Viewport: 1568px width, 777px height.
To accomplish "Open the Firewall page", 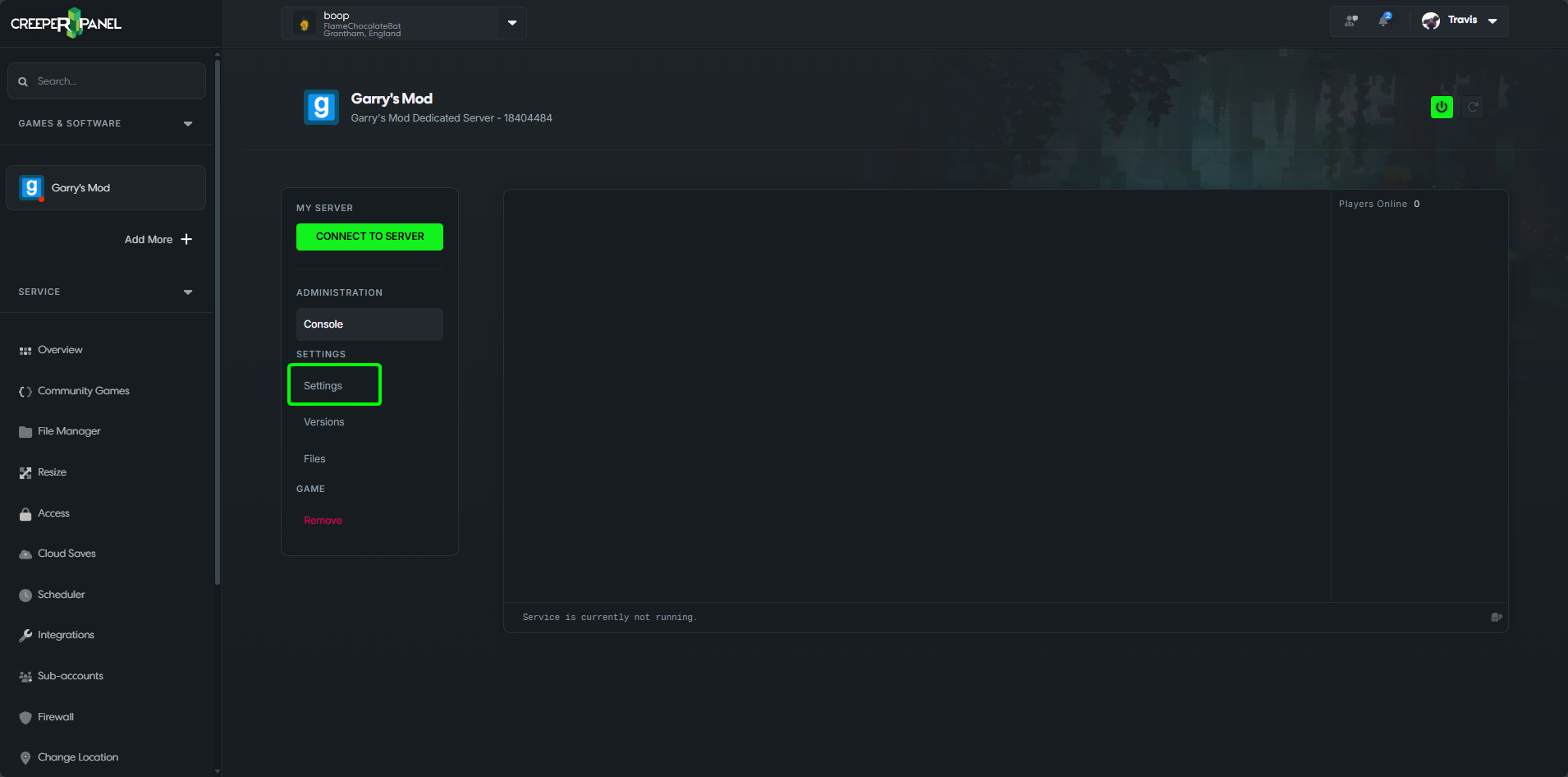I will pos(56,717).
